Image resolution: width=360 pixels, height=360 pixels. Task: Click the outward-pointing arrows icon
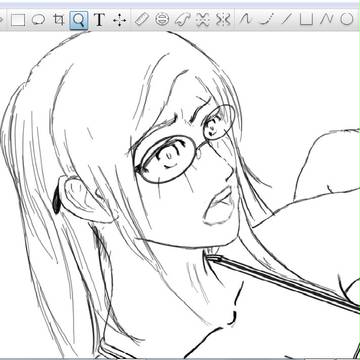point(223,19)
